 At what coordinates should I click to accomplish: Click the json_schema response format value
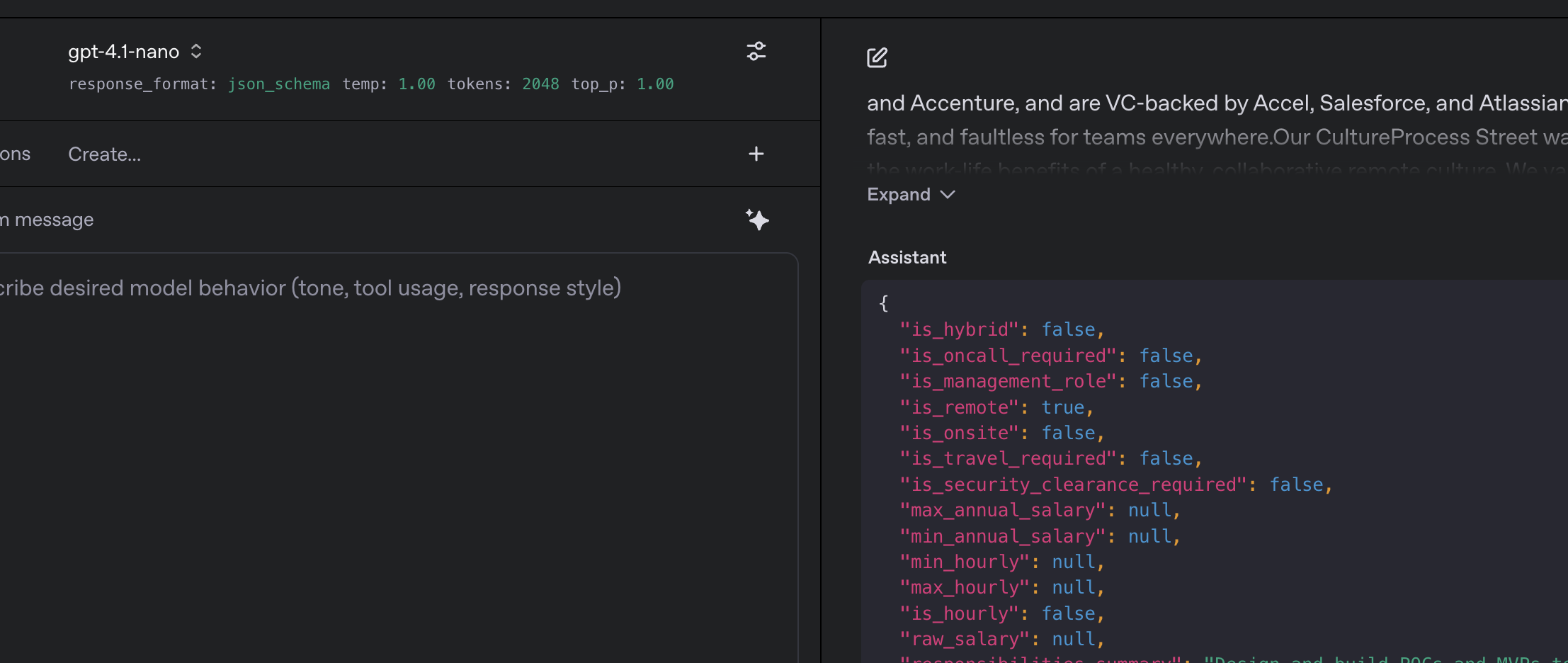(278, 84)
